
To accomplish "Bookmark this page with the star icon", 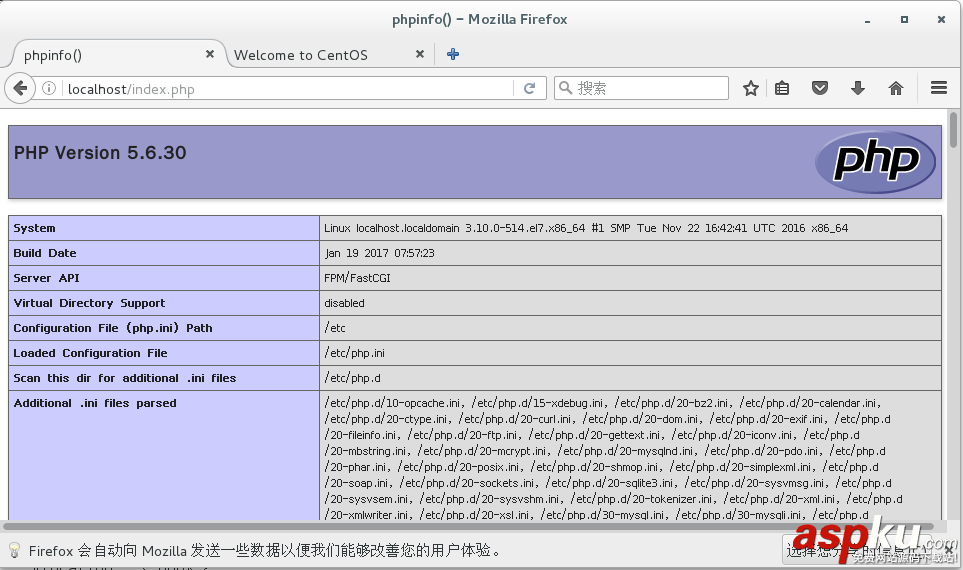I will [x=751, y=88].
